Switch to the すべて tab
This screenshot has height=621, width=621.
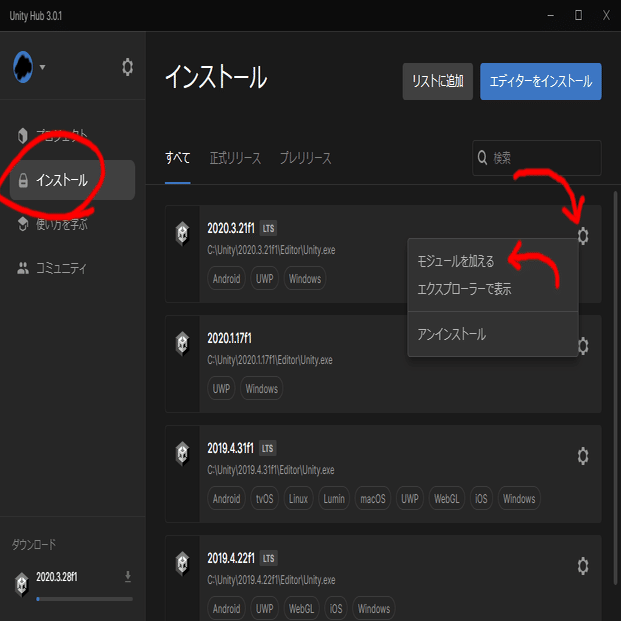(177, 158)
